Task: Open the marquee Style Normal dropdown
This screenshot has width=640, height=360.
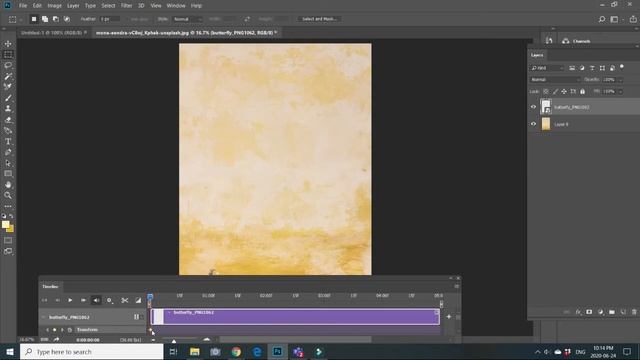Action: [187, 19]
